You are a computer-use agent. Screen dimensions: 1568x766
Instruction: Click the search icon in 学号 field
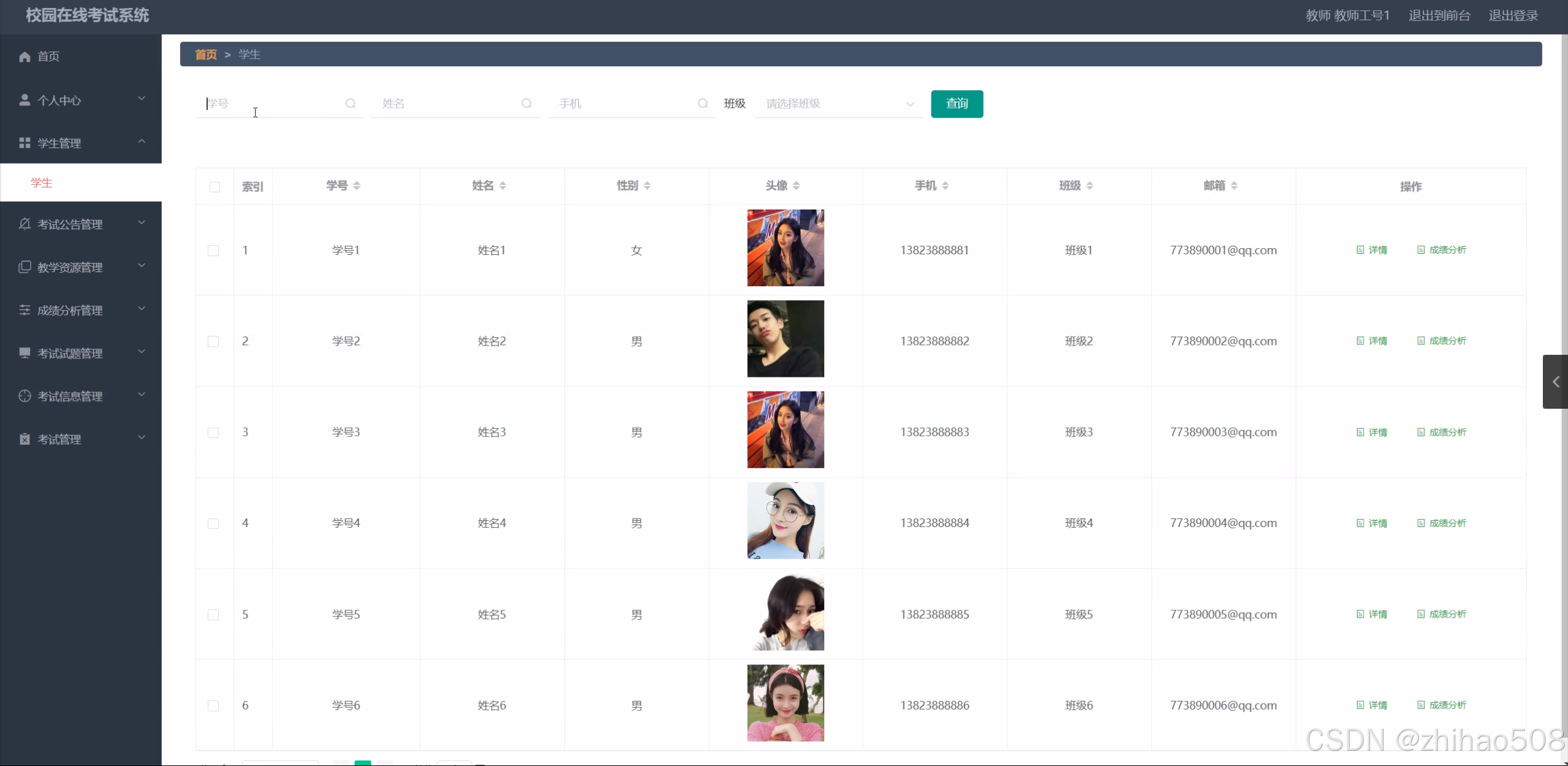pyautogui.click(x=350, y=104)
